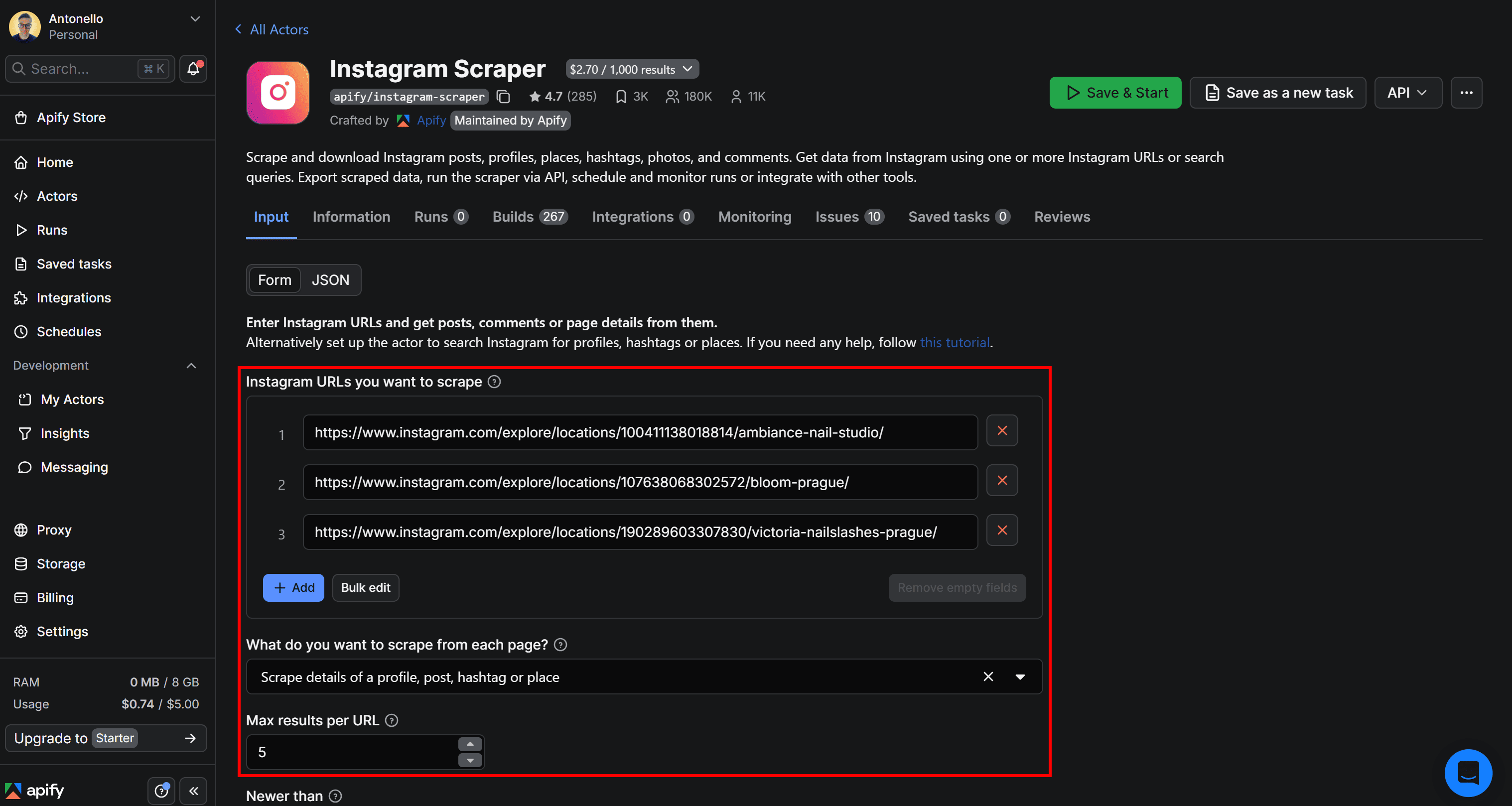Viewport: 1512px width, 806px height.
Task: Increase Max results per URL value
Action: tap(470, 744)
